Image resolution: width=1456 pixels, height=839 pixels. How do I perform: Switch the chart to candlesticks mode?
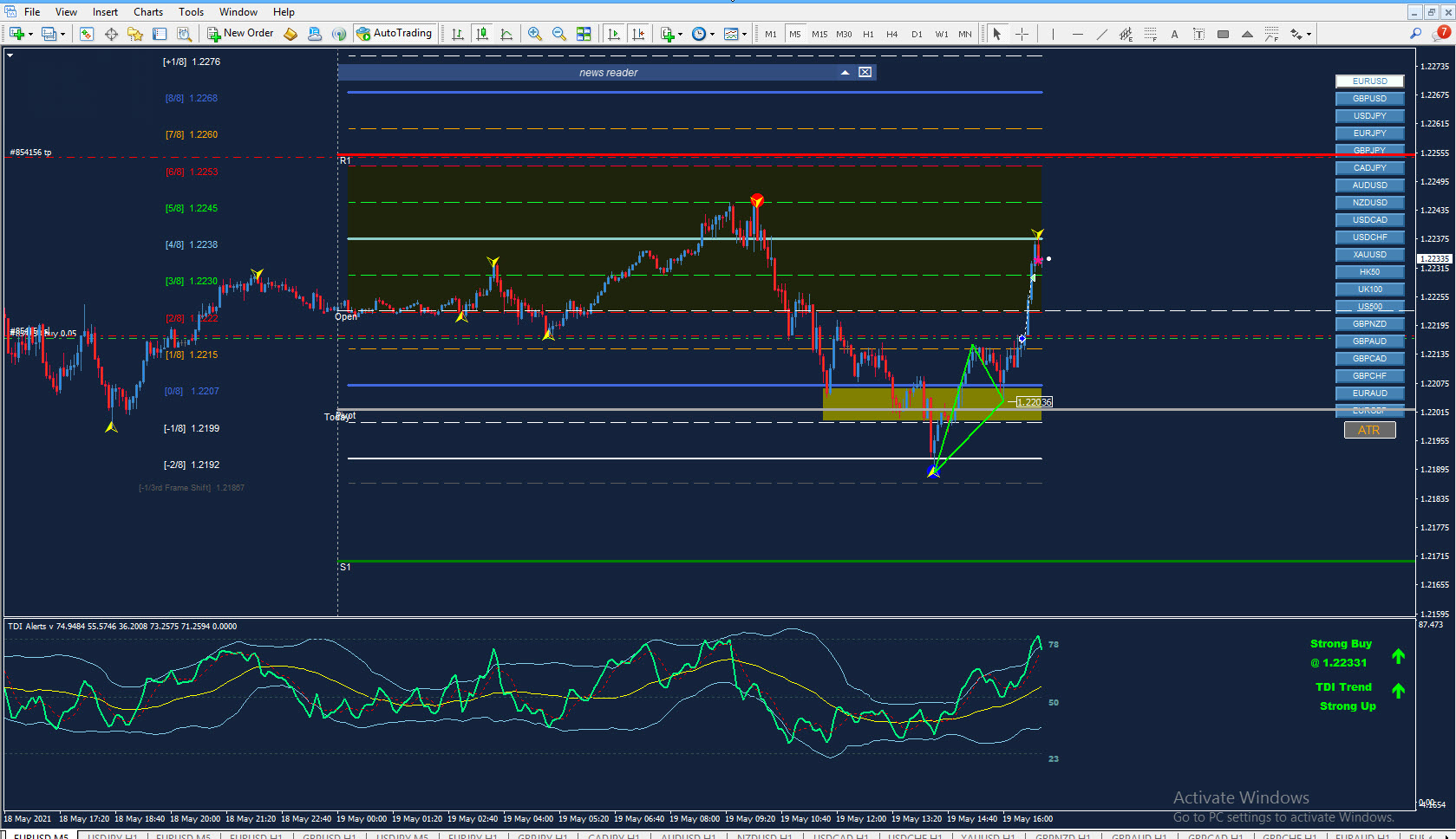point(482,34)
